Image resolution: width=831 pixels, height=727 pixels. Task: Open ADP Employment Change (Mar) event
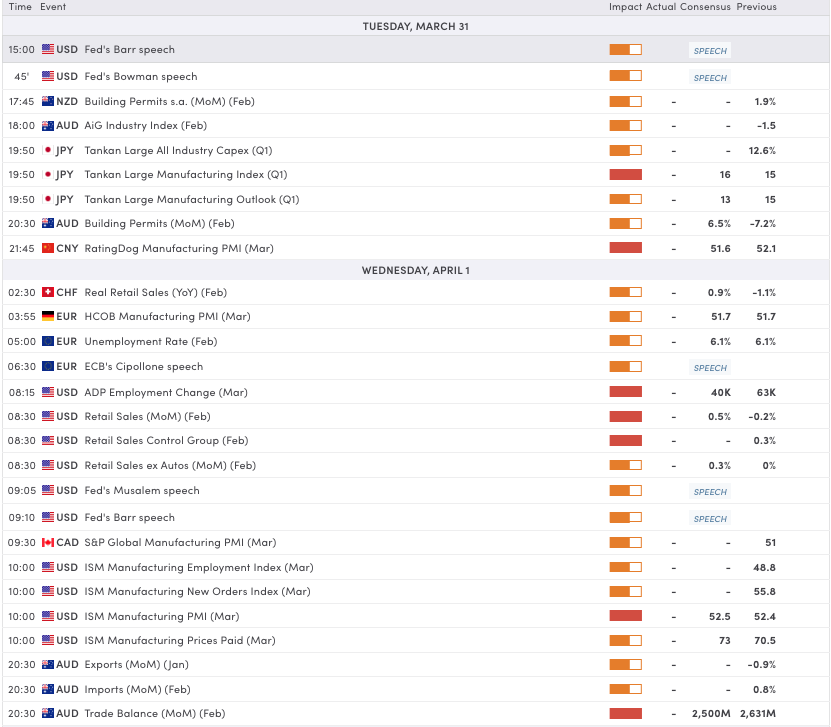[166, 392]
